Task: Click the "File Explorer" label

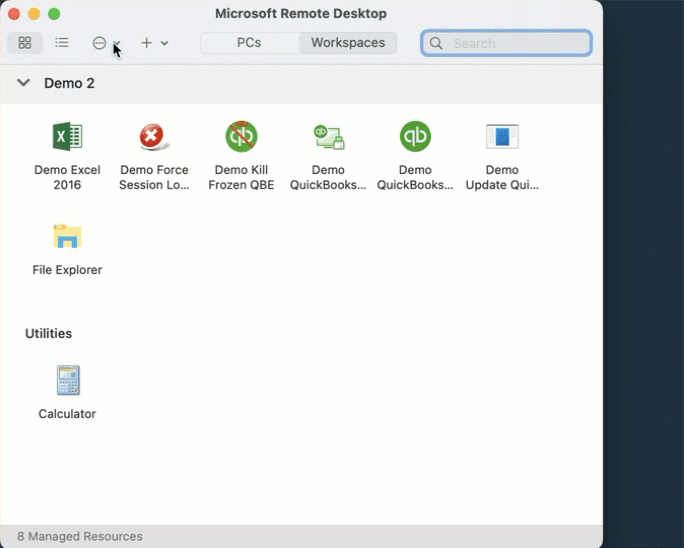Action: [67, 270]
